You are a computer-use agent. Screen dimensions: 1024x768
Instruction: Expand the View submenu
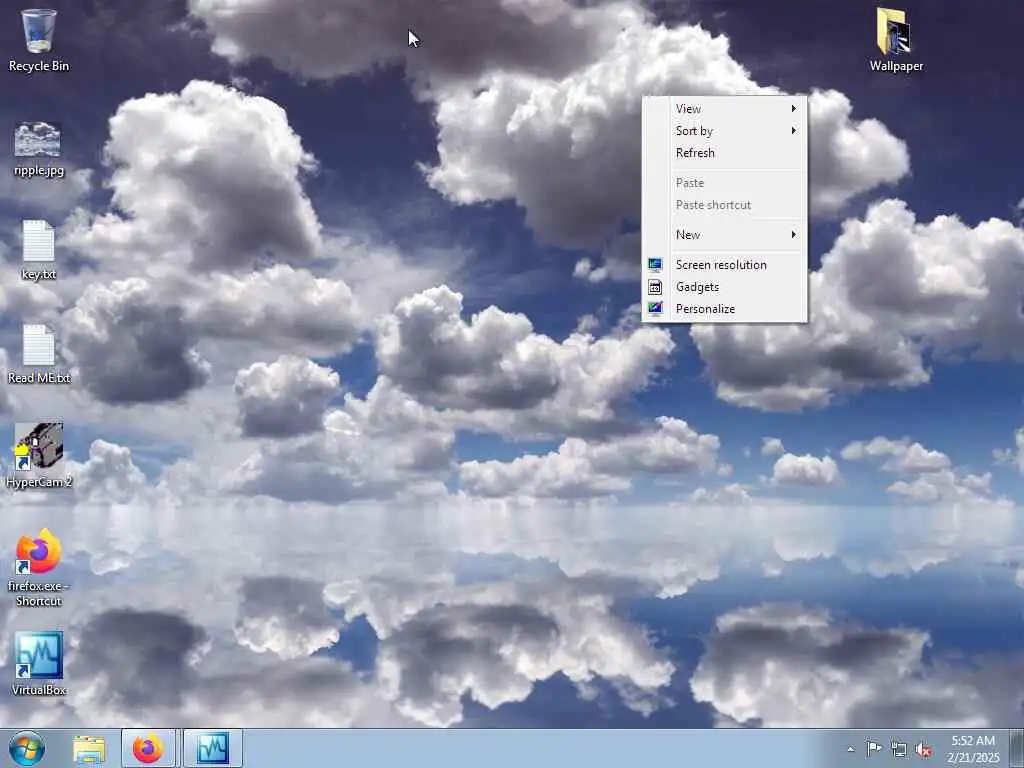(724, 108)
